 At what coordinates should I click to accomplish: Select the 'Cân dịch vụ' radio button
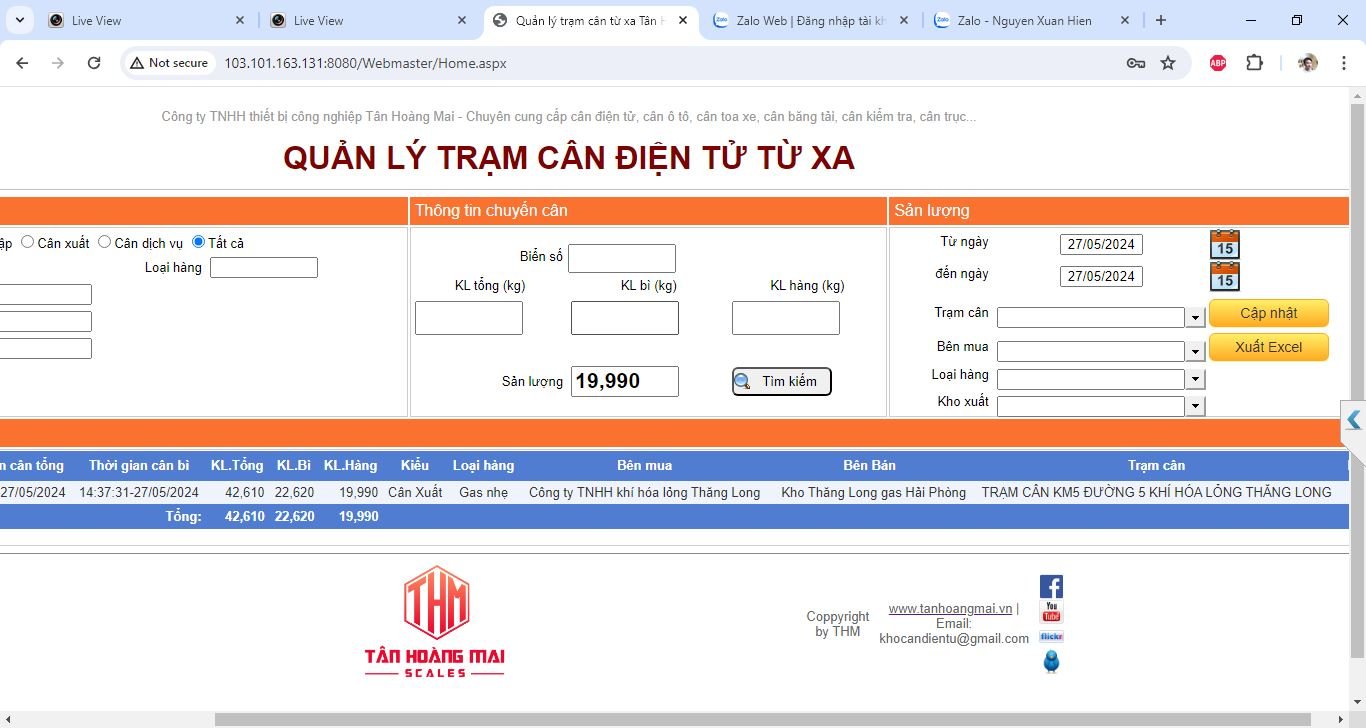point(104,242)
